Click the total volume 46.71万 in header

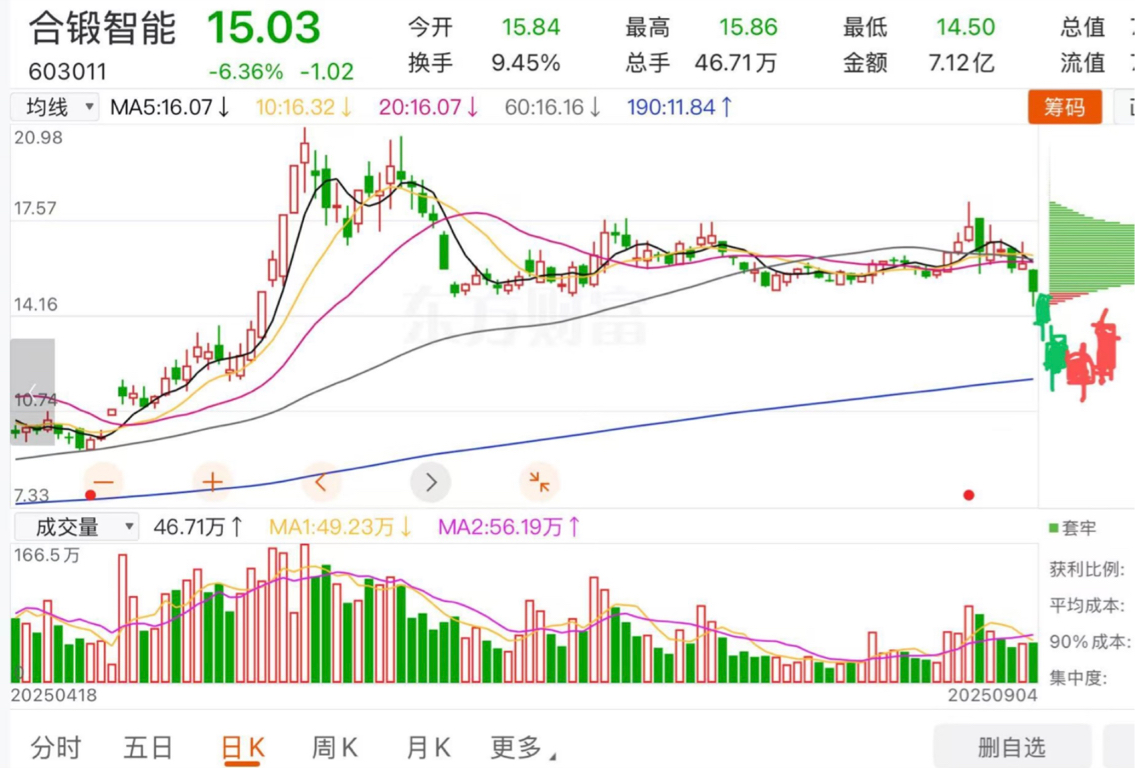[x=735, y=63]
